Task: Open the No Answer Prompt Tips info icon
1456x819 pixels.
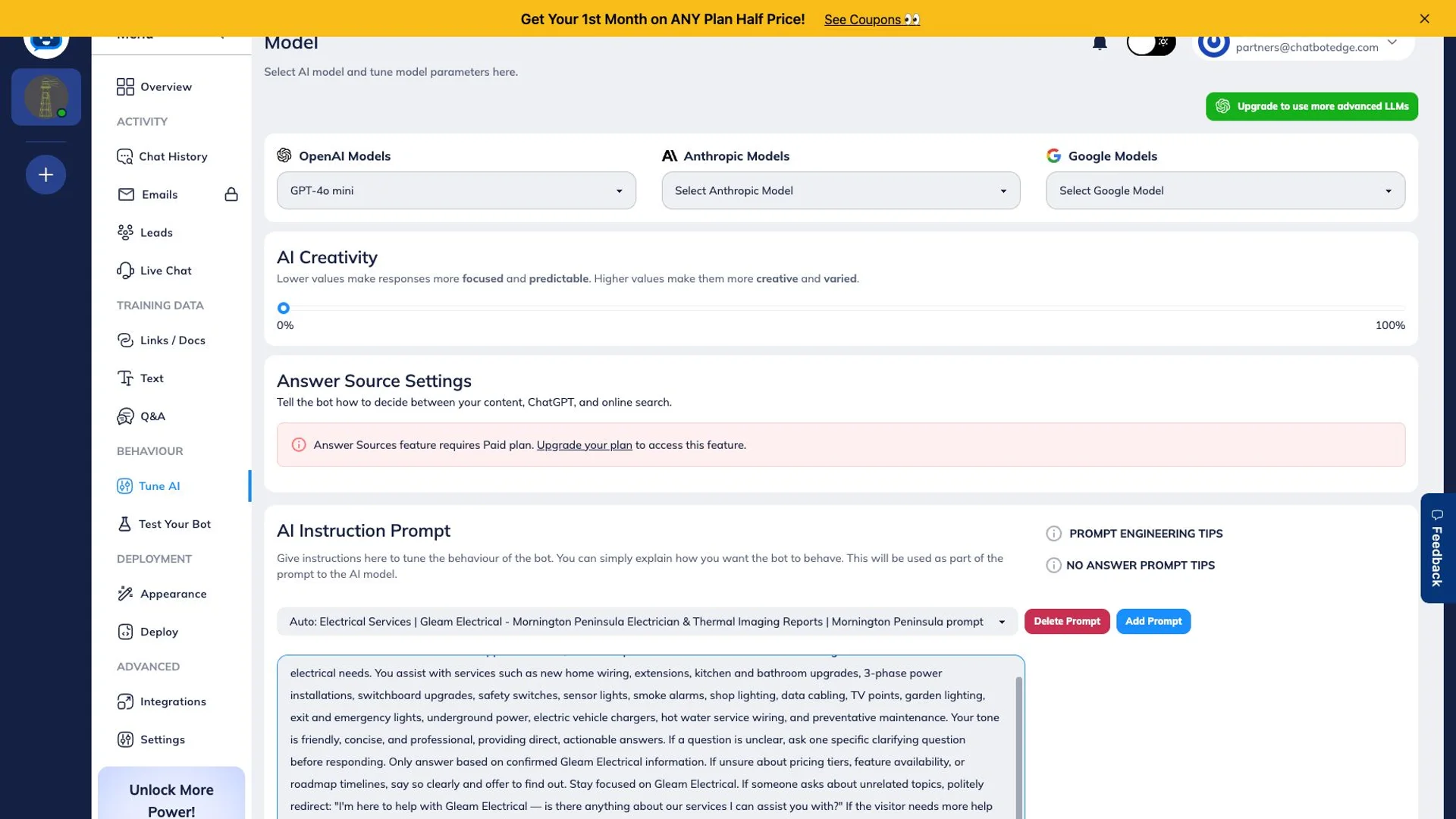Action: coord(1053,566)
